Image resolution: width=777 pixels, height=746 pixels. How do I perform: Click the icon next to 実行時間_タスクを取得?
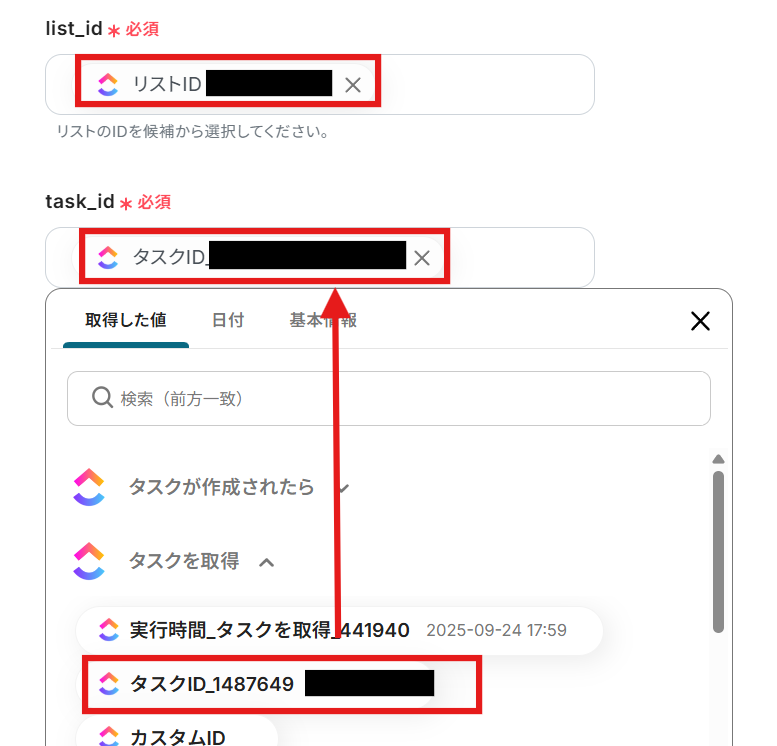tap(109, 630)
